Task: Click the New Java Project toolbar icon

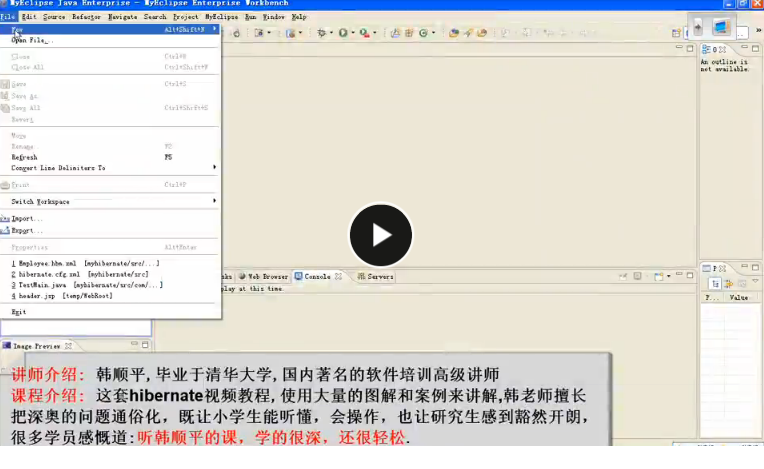Action: pos(395,33)
